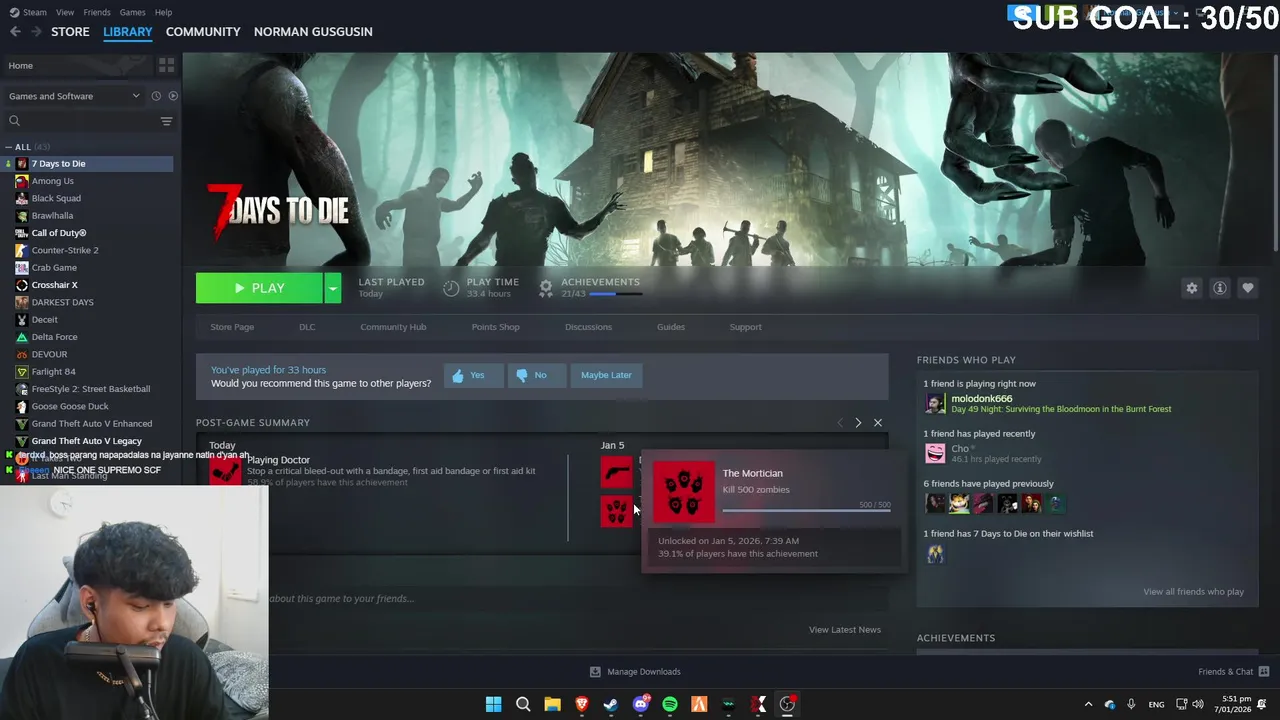Click the Playing Doctor achievement icon
1280x720 pixels.
click(225, 470)
